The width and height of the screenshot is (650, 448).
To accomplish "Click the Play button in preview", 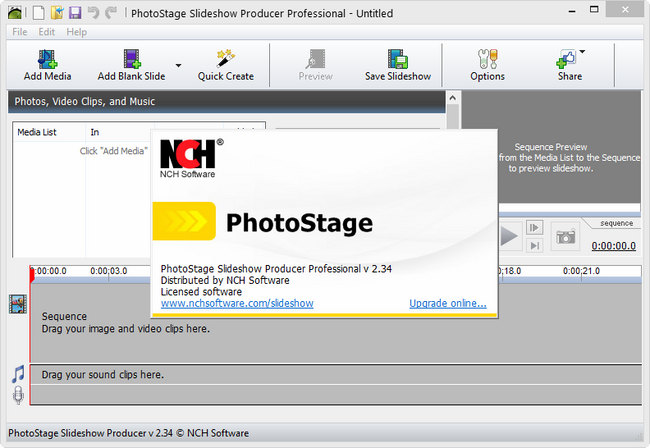I will [509, 236].
